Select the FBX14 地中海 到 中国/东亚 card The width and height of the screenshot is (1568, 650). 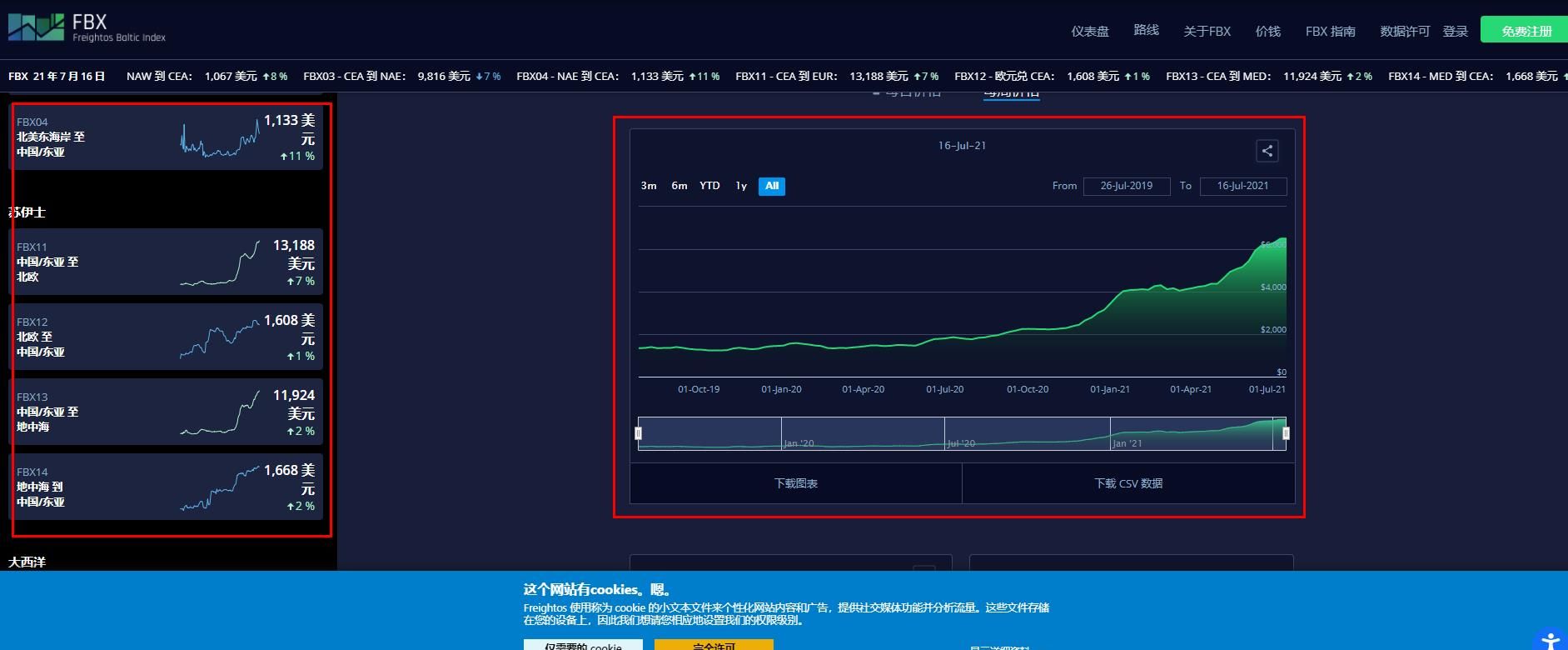click(166, 487)
